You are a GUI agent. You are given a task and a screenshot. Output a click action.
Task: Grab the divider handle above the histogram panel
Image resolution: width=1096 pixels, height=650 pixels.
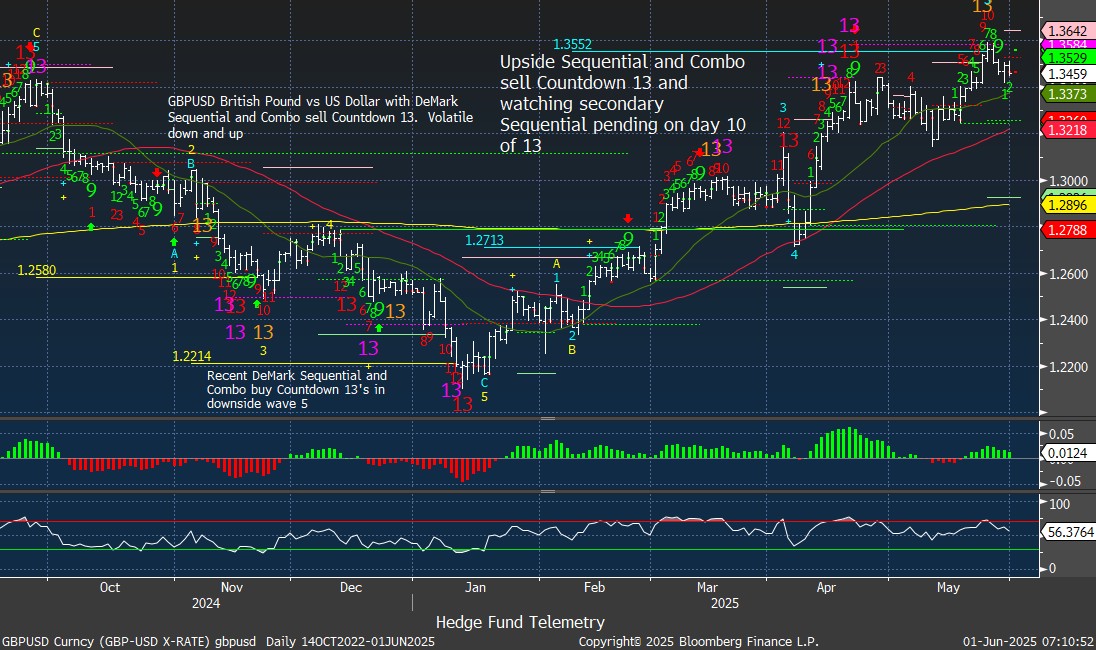(x=548, y=419)
